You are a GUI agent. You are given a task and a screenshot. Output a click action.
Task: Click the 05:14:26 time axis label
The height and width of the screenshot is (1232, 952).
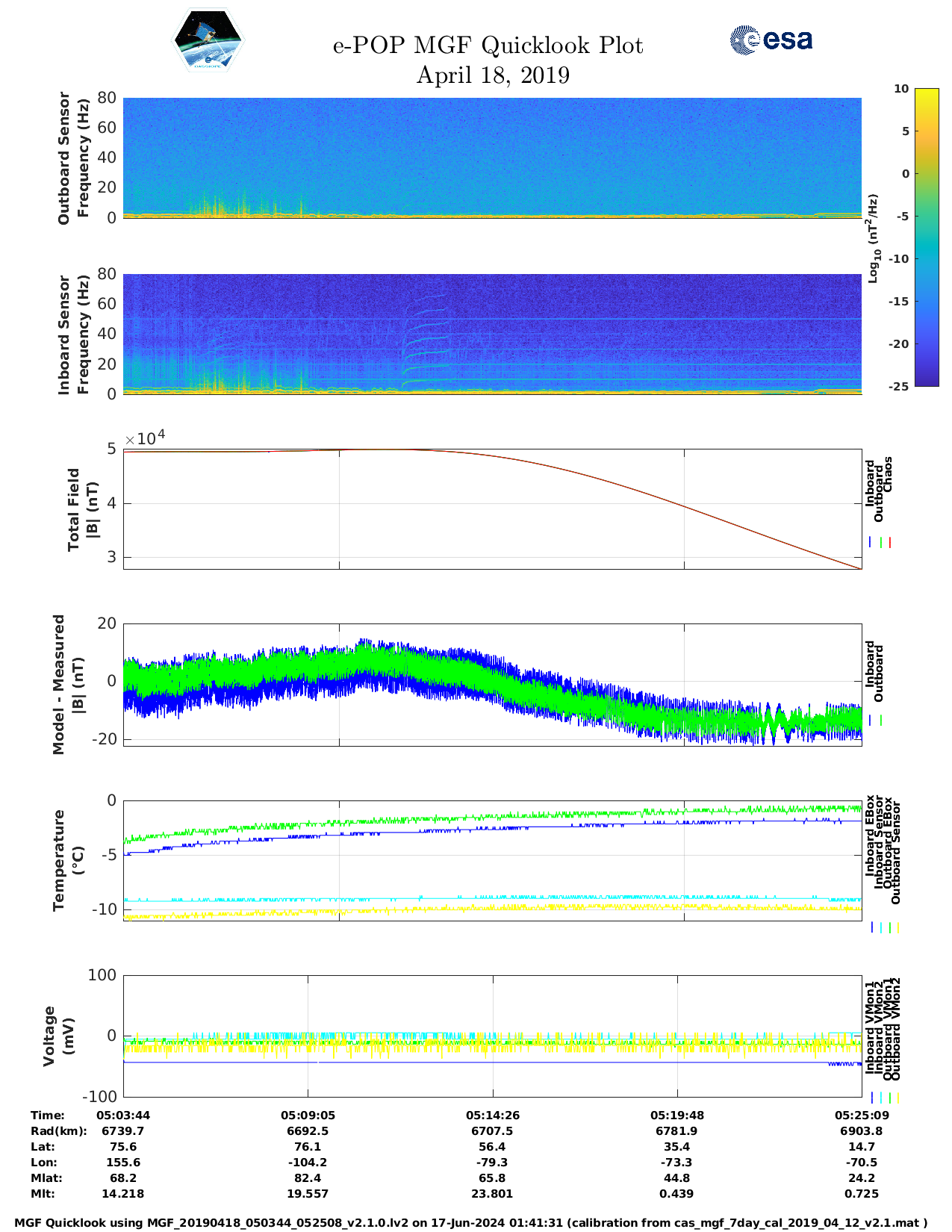click(492, 1115)
